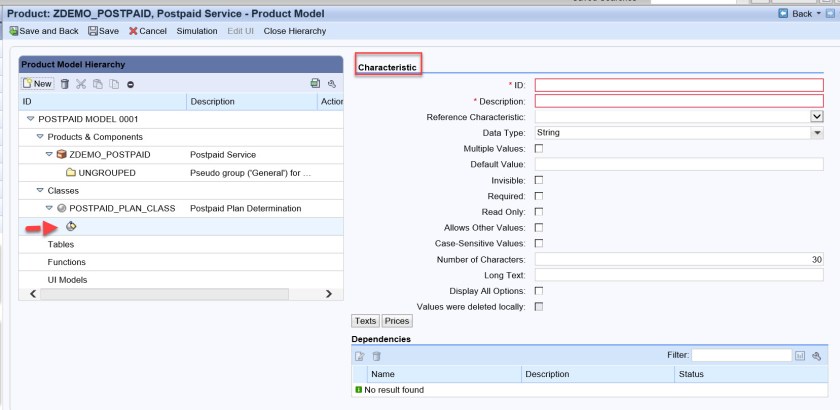Click the new characteristic icon under POSTPAID_PLAN_CLASS
The image size is (840, 410).
click(x=70, y=226)
